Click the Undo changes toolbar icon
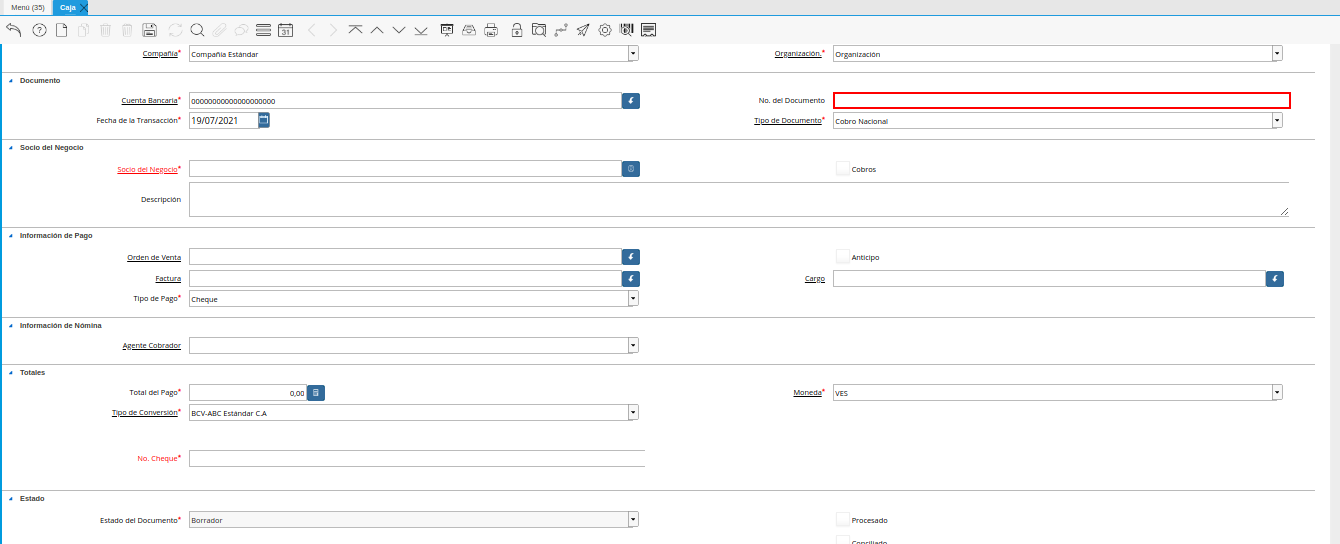 (x=13, y=30)
